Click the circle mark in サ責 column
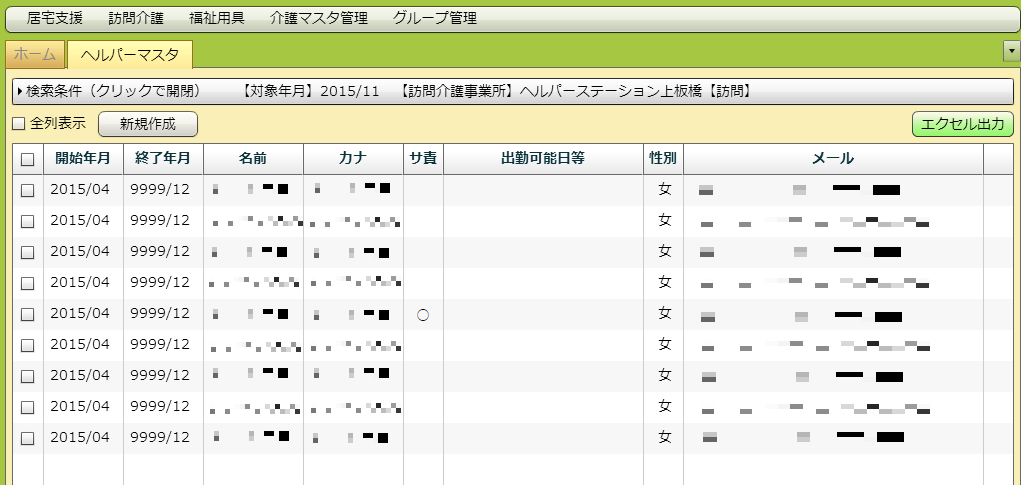The width and height of the screenshot is (1021, 485). tap(423, 314)
